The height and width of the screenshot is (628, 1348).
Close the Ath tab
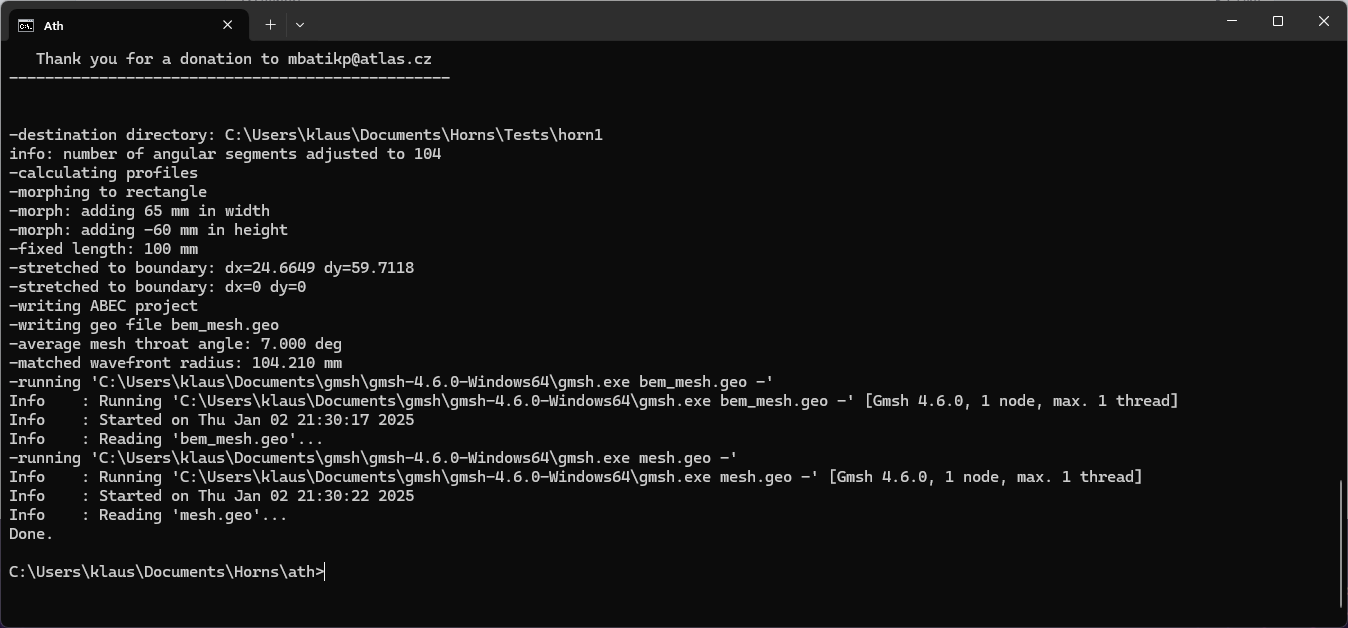pyautogui.click(x=228, y=25)
